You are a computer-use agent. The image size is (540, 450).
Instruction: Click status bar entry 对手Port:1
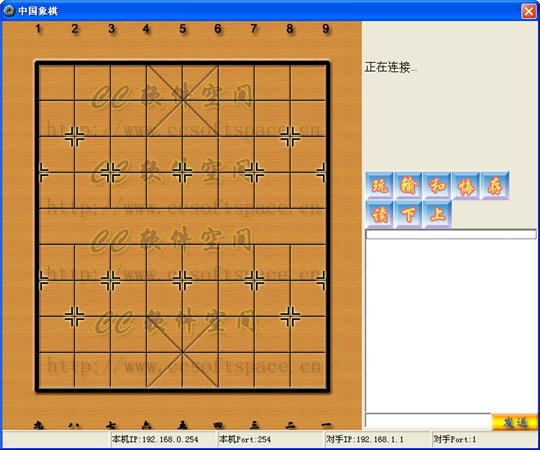455,439
